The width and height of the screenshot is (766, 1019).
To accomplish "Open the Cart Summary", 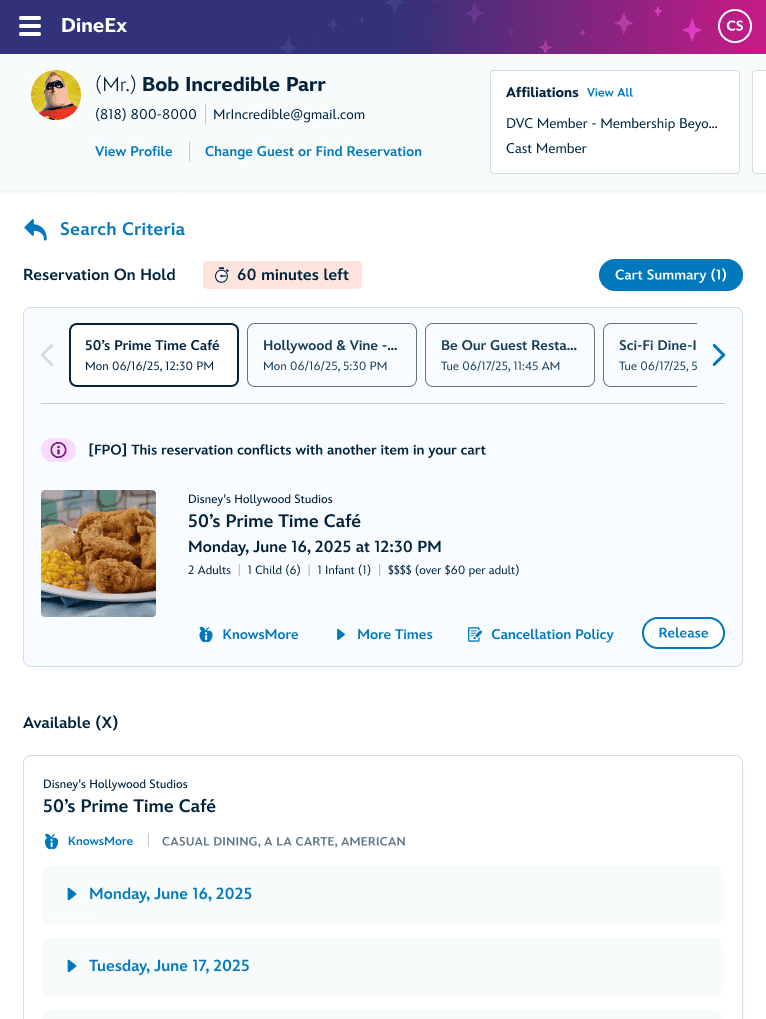I will pos(670,275).
